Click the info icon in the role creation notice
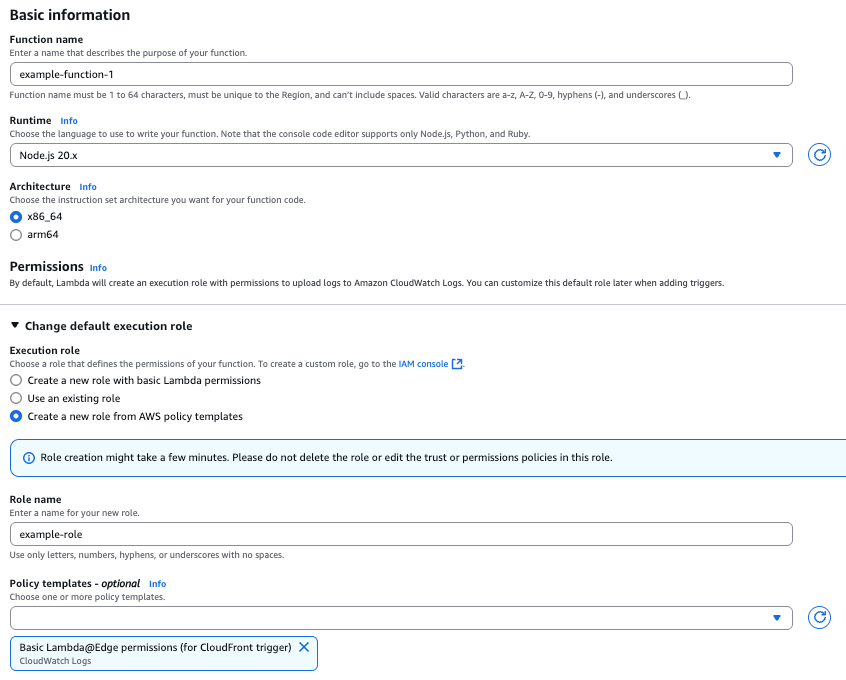This screenshot has width=846, height=680. tap(29, 457)
